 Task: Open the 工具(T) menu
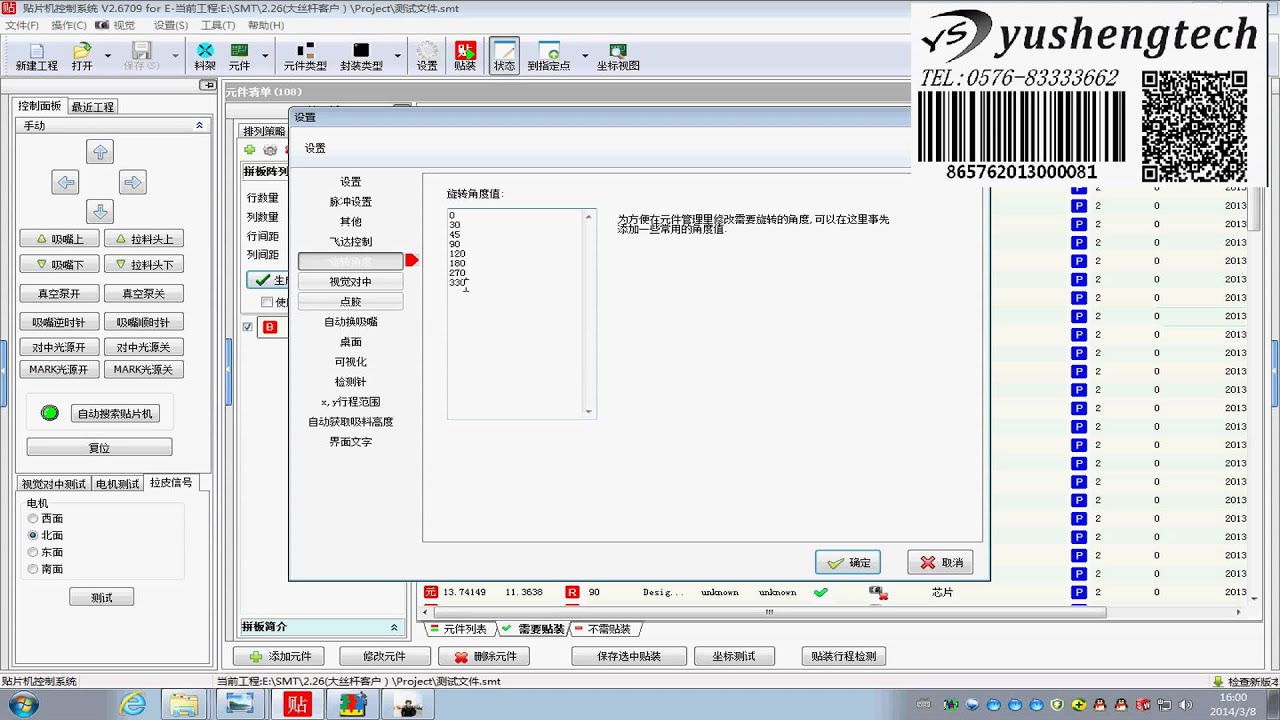218,25
